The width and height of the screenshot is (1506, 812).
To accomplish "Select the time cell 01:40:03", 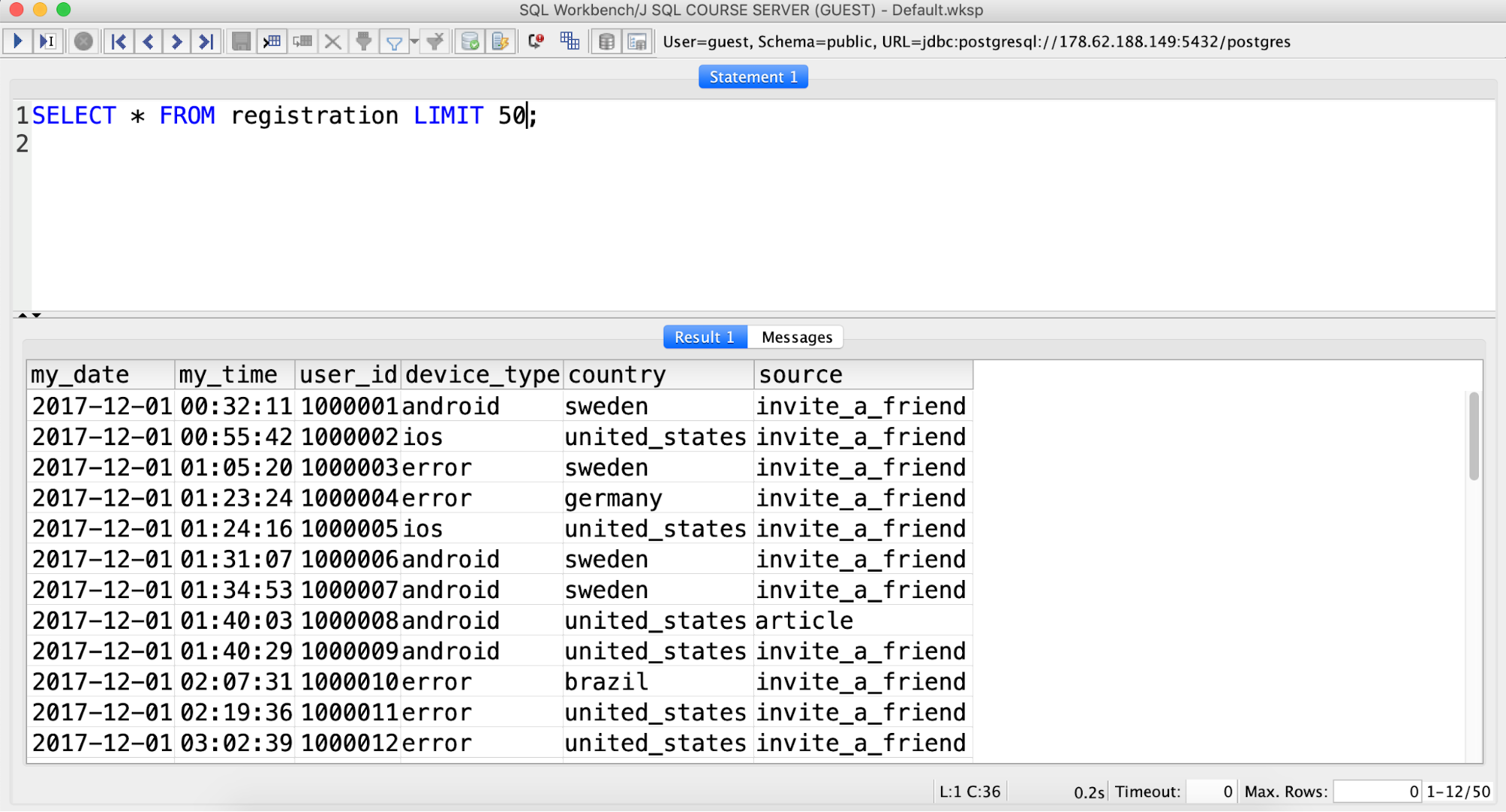I will point(236,621).
